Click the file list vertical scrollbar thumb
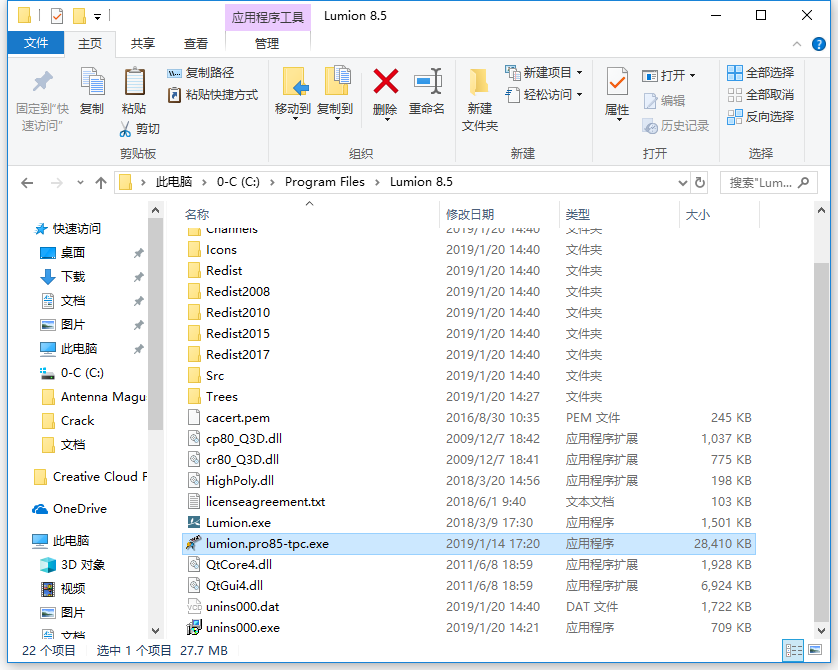This screenshot has height=670, width=838. tap(821, 441)
